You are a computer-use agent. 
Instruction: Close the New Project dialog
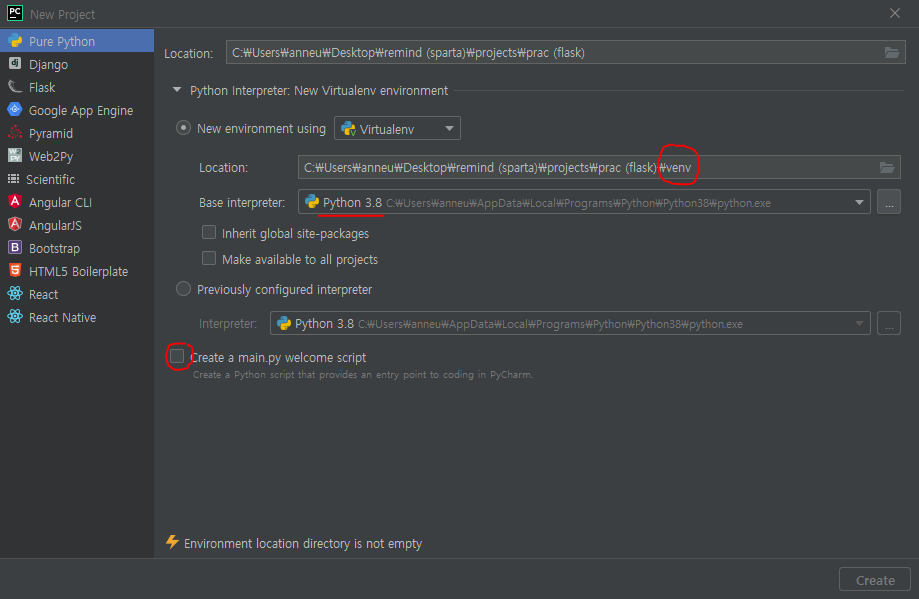895,13
